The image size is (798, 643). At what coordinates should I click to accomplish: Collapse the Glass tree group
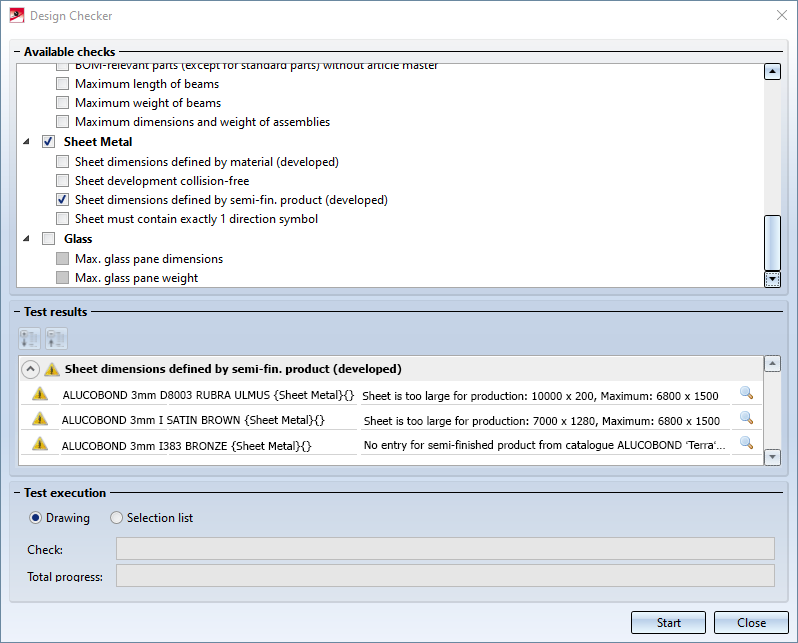click(x=26, y=239)
